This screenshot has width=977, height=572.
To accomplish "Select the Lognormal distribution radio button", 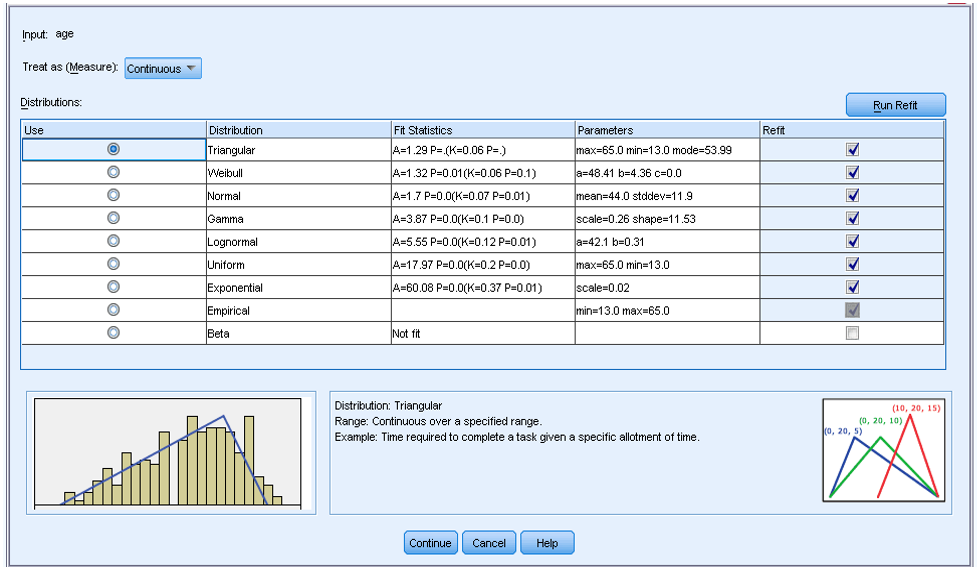I will click(113, 241).
